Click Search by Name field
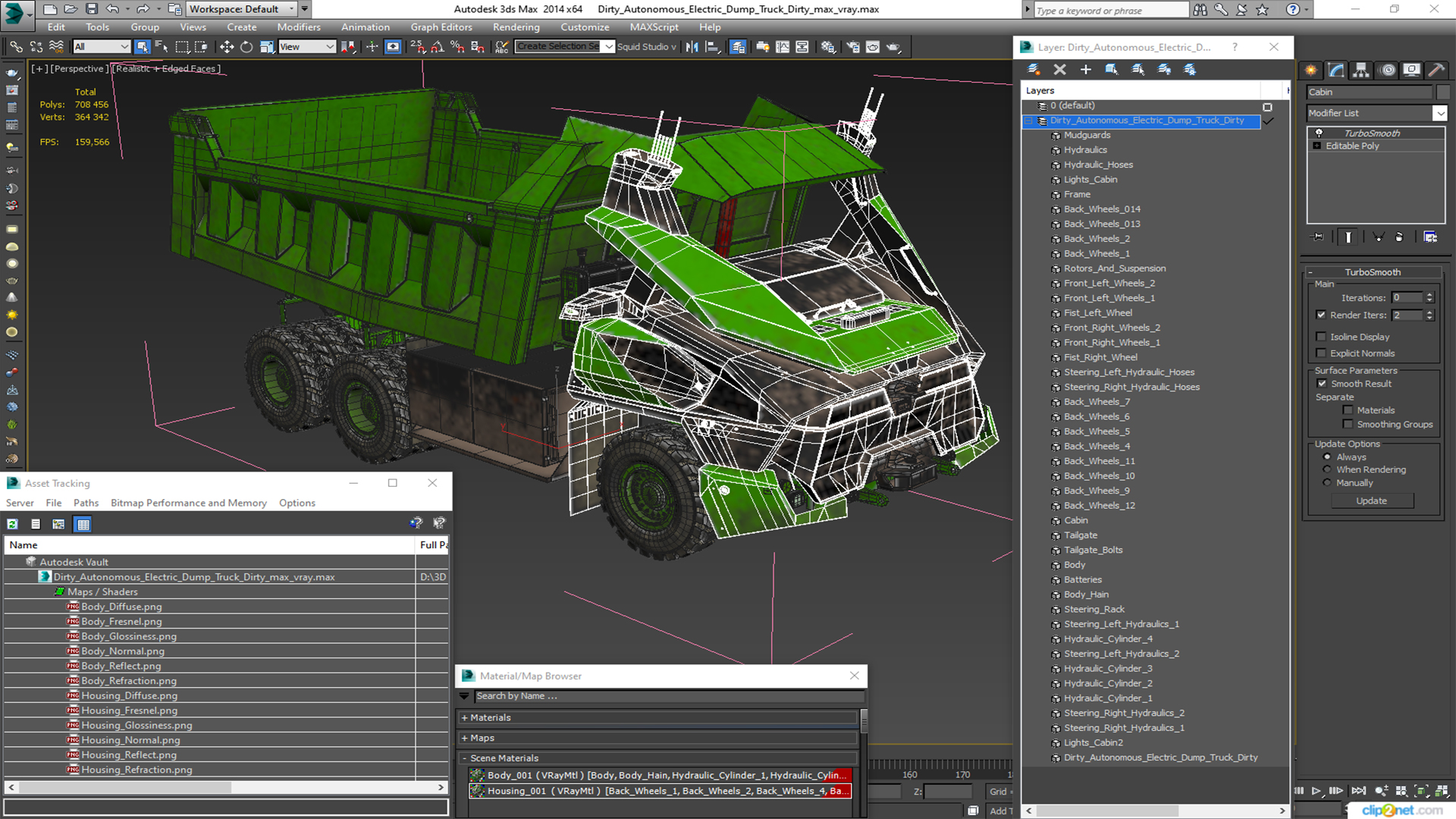The height and width of the screenshot is (819, 1456). click(x=669, y=696)
